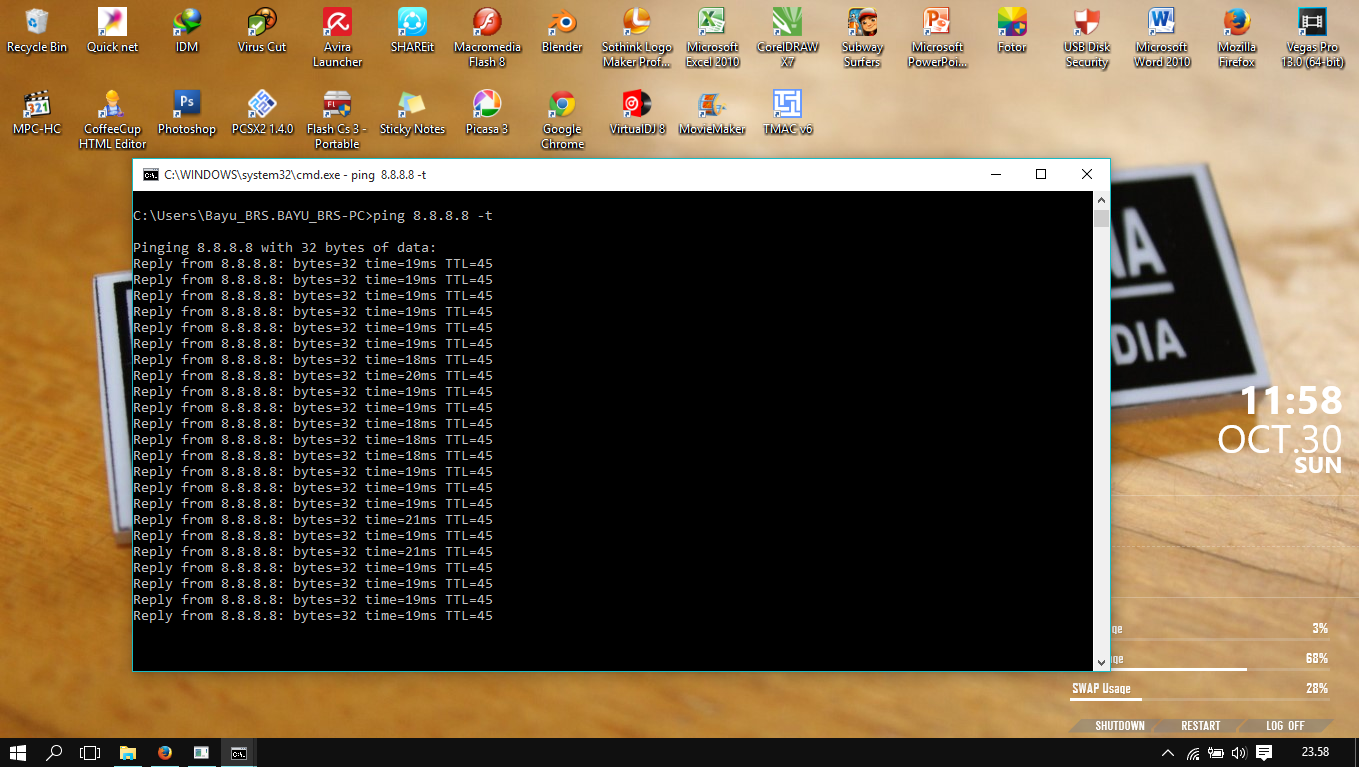Expand the hidden system tray icons
This screenshot has width=1359, height=767.
click(1167, 755)
